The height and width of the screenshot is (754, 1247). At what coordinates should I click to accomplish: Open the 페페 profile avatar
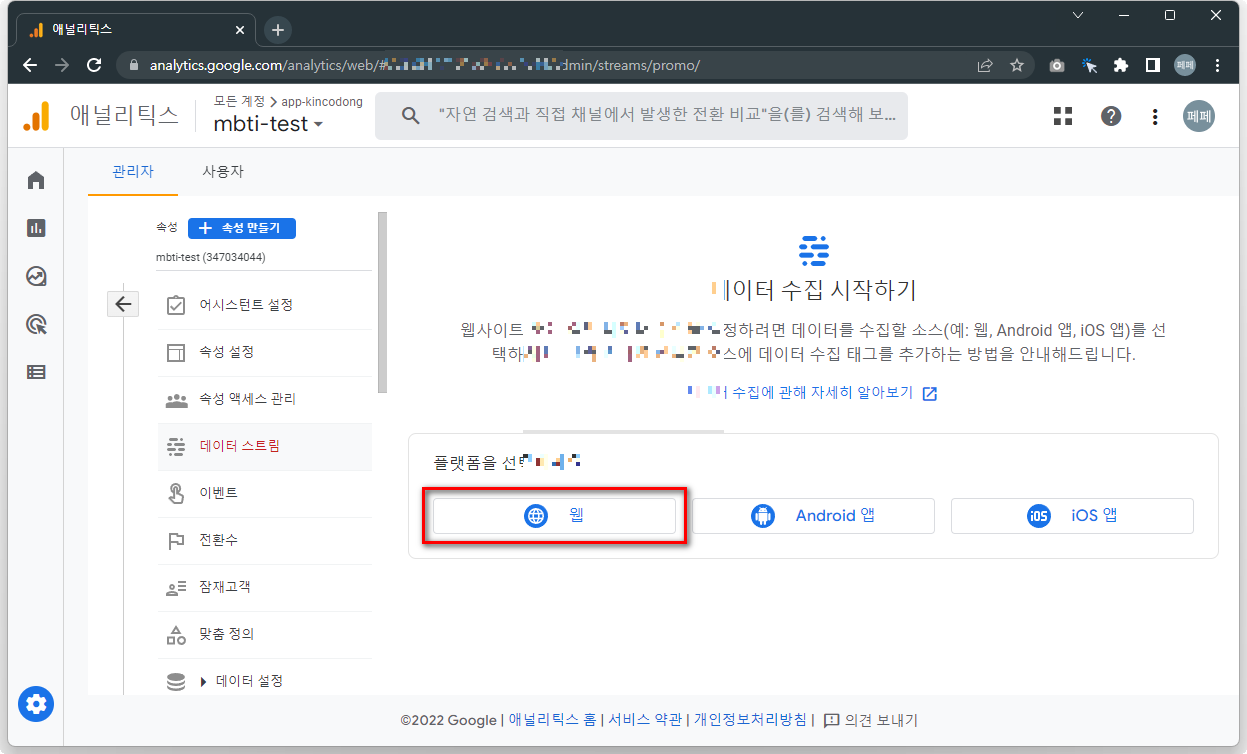coord(1199,116)
